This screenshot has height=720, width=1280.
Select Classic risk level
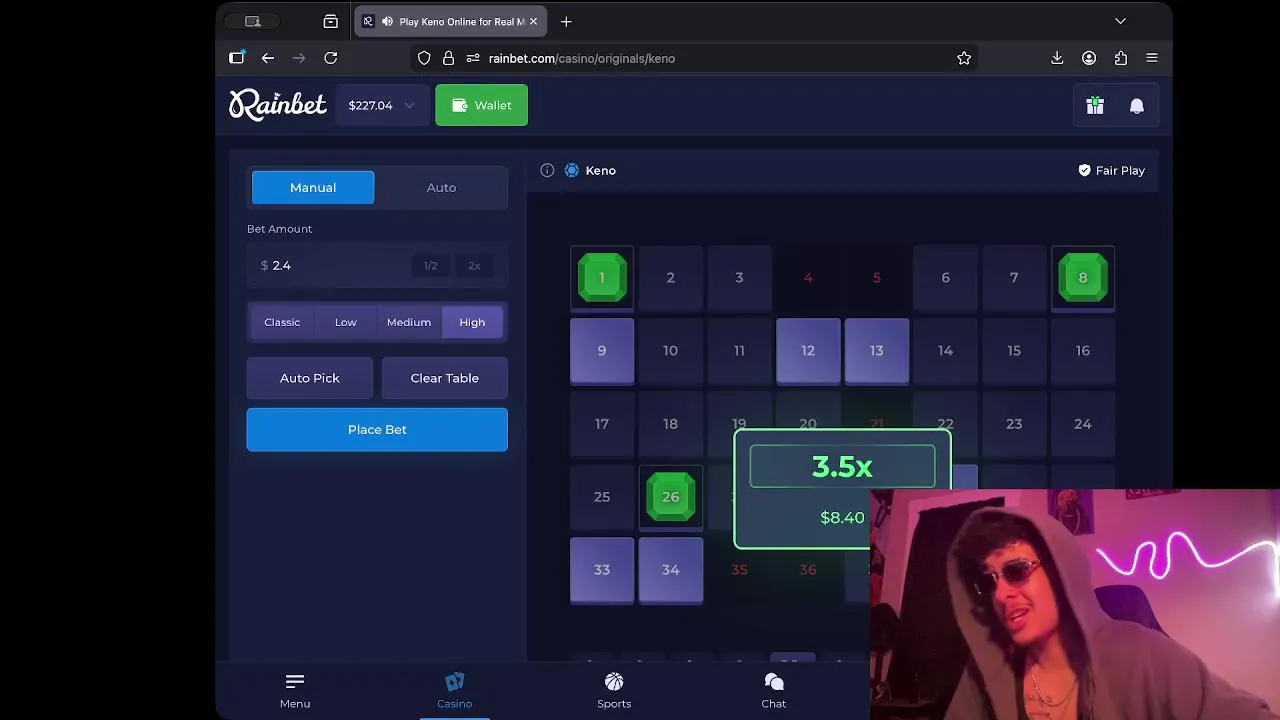click(x=282, y=322)
